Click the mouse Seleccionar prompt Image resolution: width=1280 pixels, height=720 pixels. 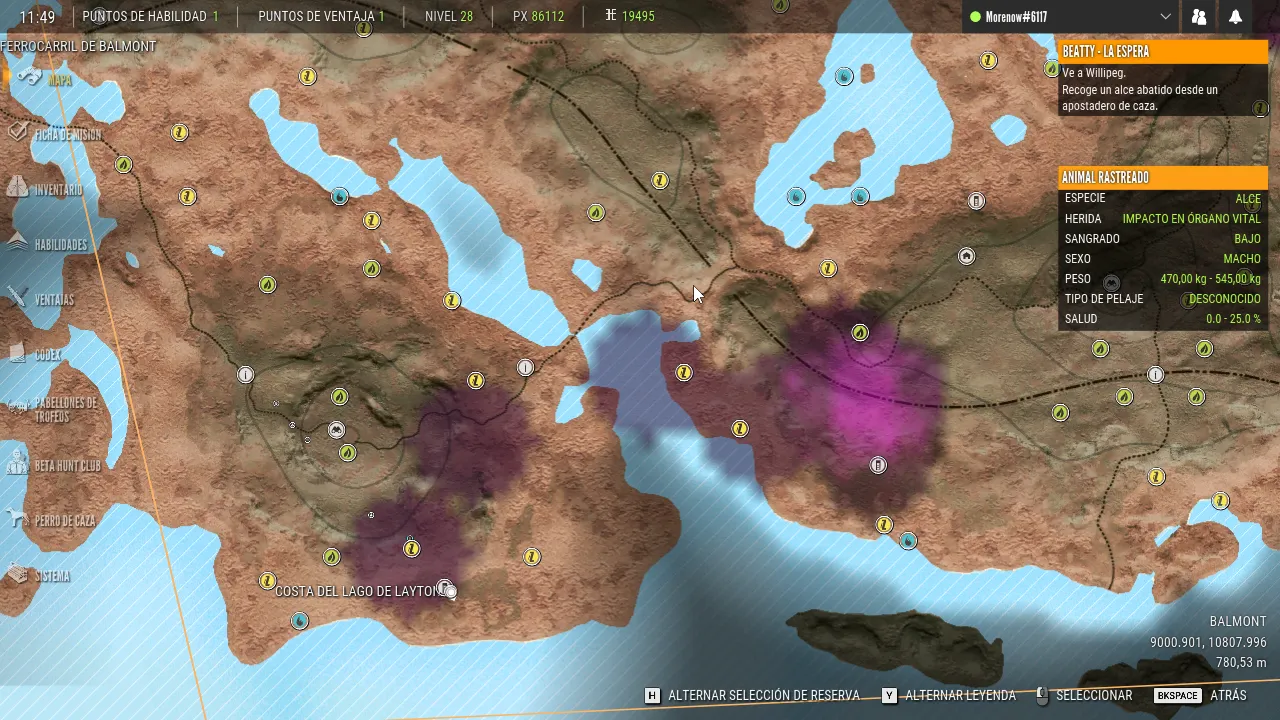1084,695
